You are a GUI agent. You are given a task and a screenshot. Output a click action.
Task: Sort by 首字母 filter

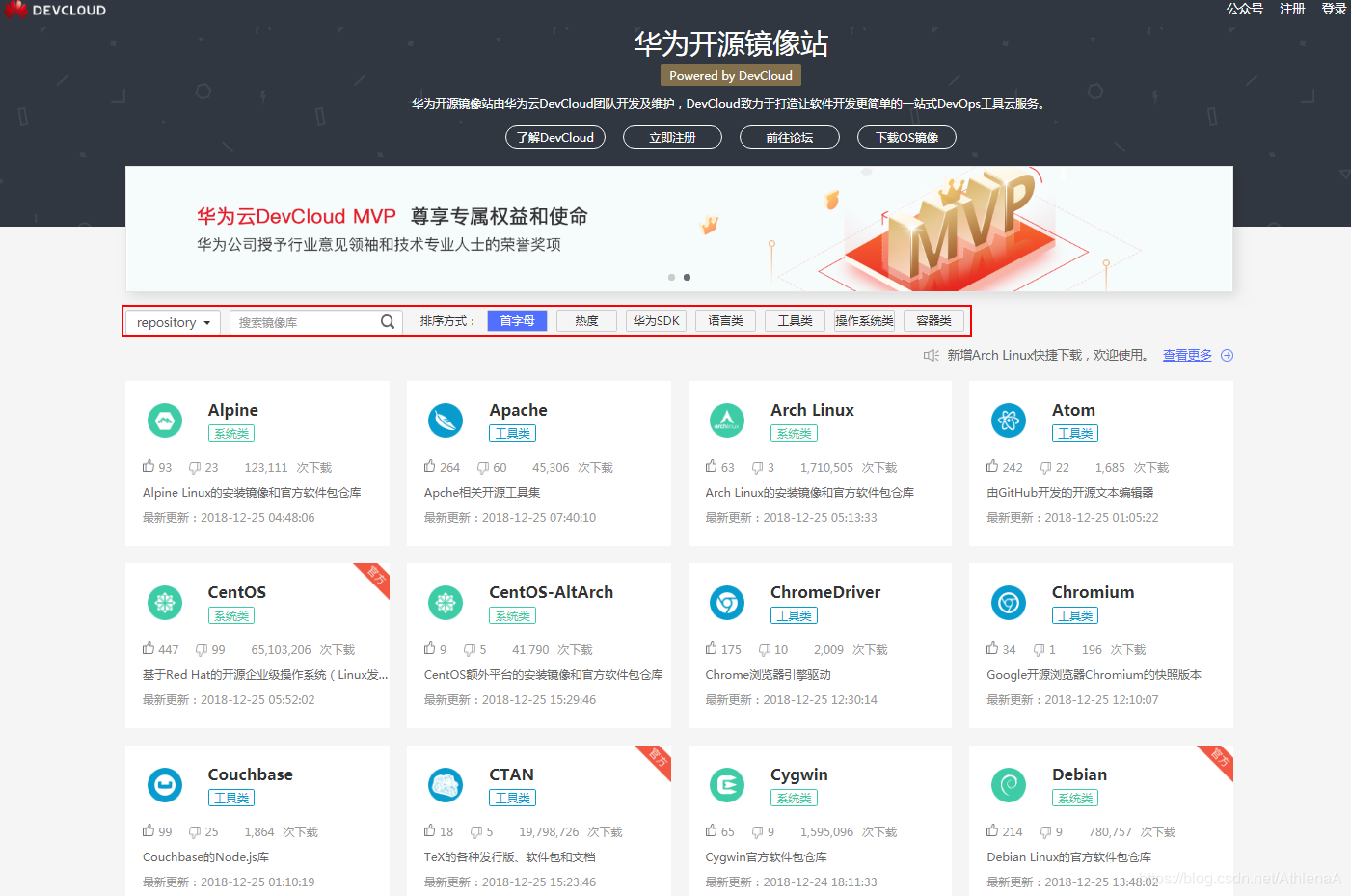click(x=517, y=320)
